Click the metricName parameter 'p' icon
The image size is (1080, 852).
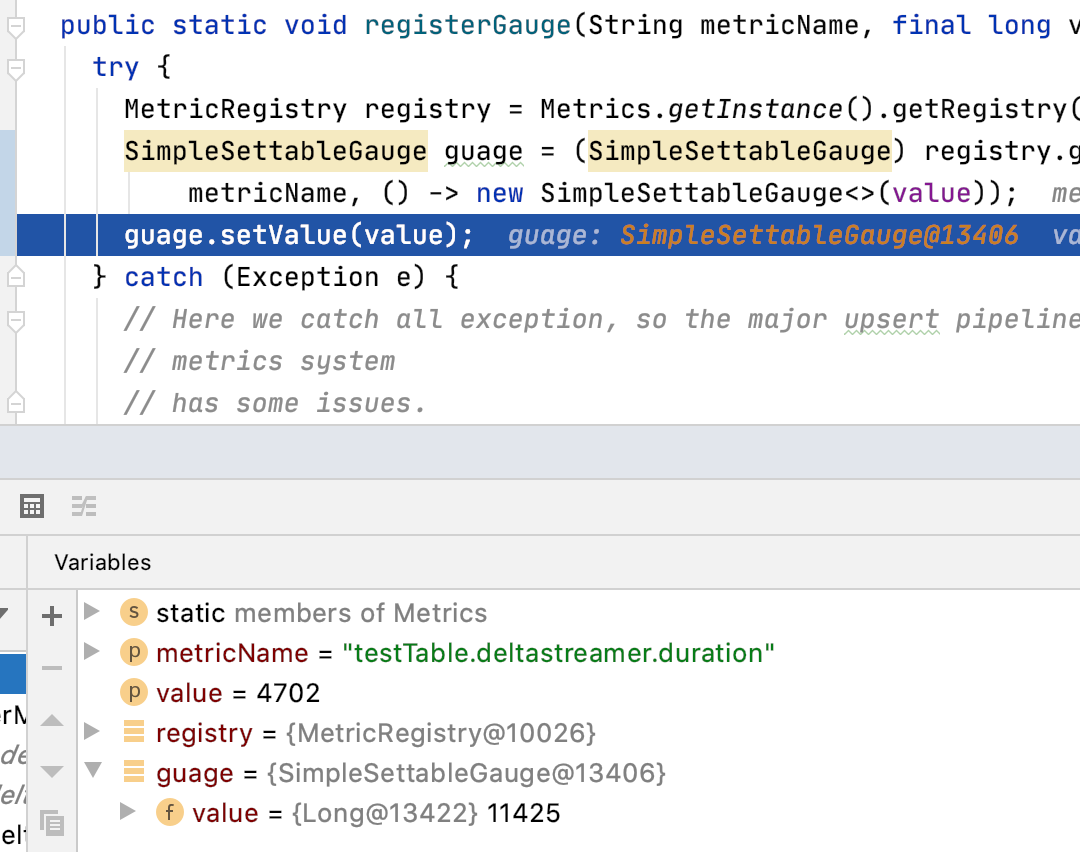[x=134, y=652]
